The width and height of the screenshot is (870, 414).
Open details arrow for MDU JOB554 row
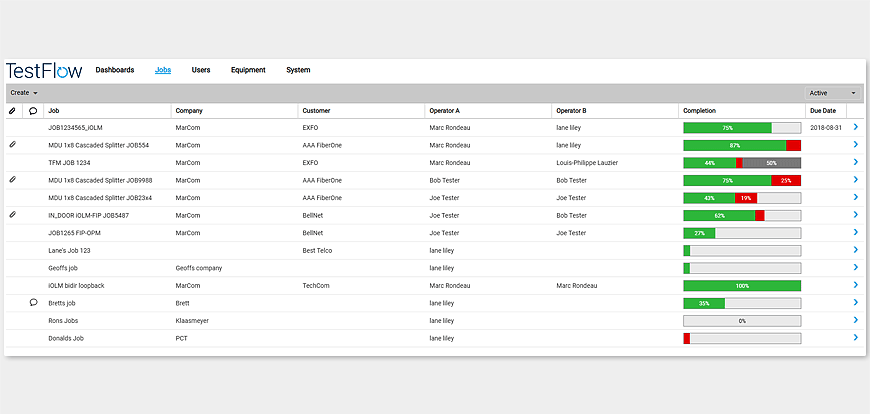point(856,145)
